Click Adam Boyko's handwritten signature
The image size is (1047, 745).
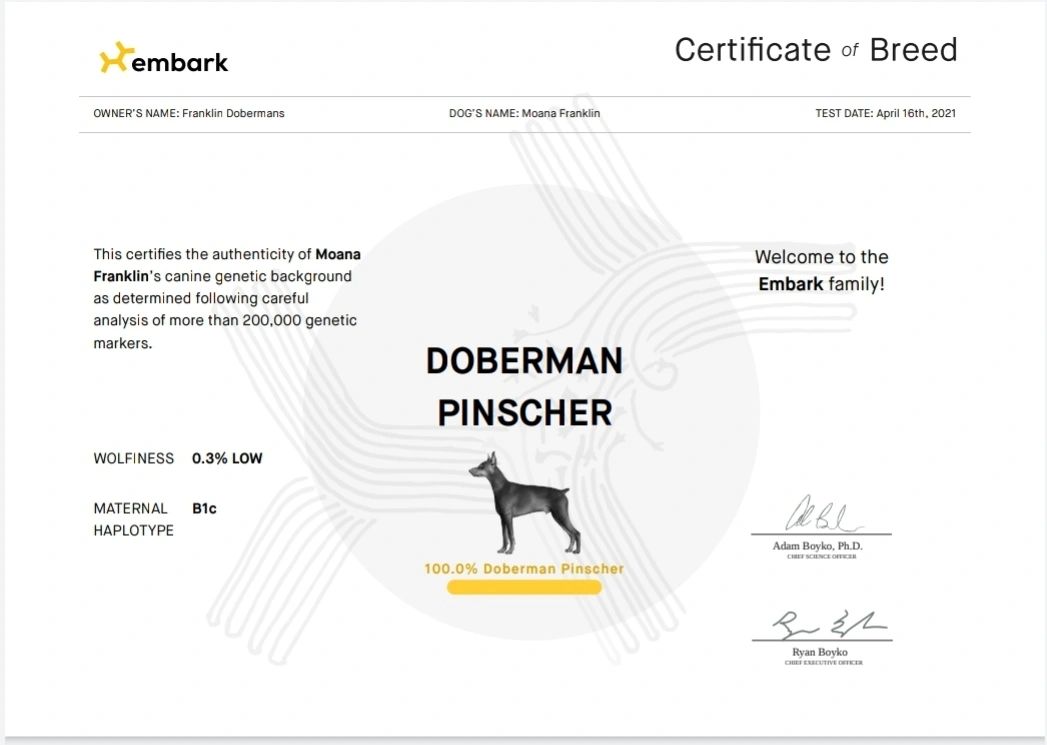[x=819, y=518]
